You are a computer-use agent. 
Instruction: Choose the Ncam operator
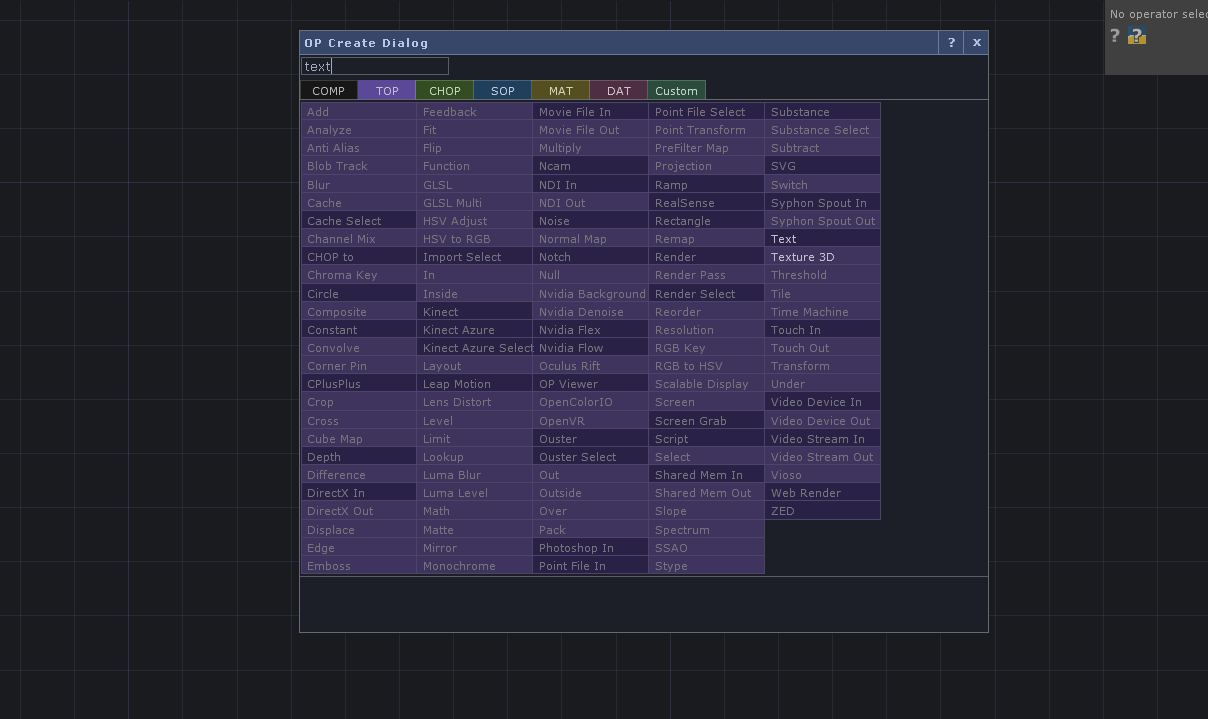click(x=591, y=166)
